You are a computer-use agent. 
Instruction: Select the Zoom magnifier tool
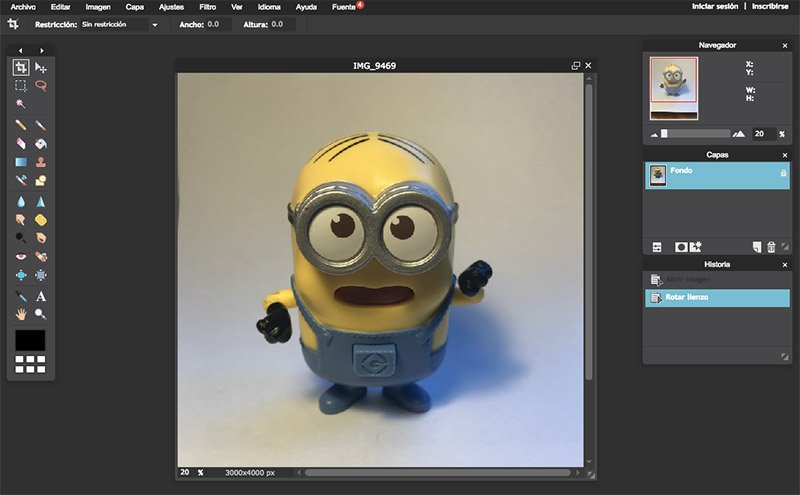pyautogui.click(x=41, y=314)
